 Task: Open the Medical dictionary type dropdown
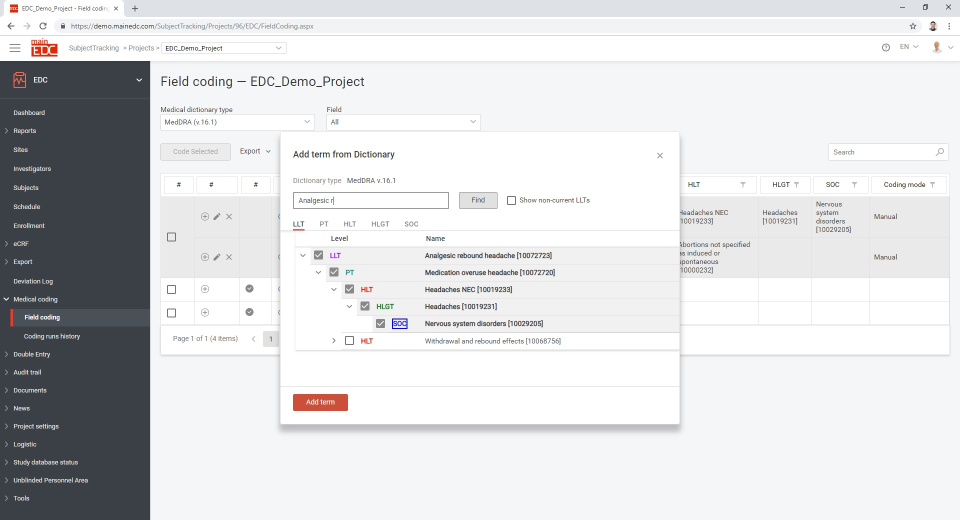237,122
